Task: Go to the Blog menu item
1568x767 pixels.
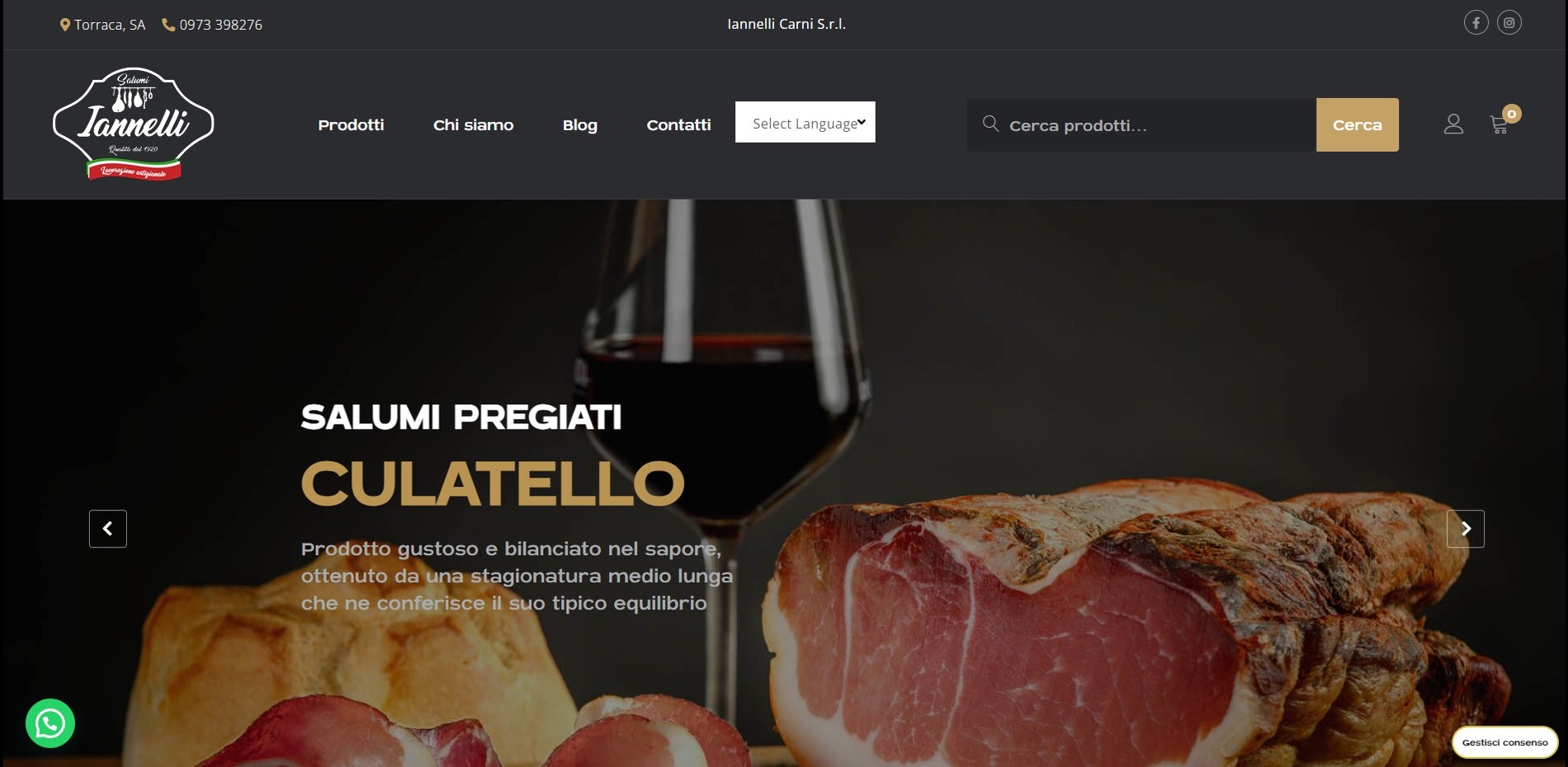Action: pyautogui.click(x=580, y=125)
